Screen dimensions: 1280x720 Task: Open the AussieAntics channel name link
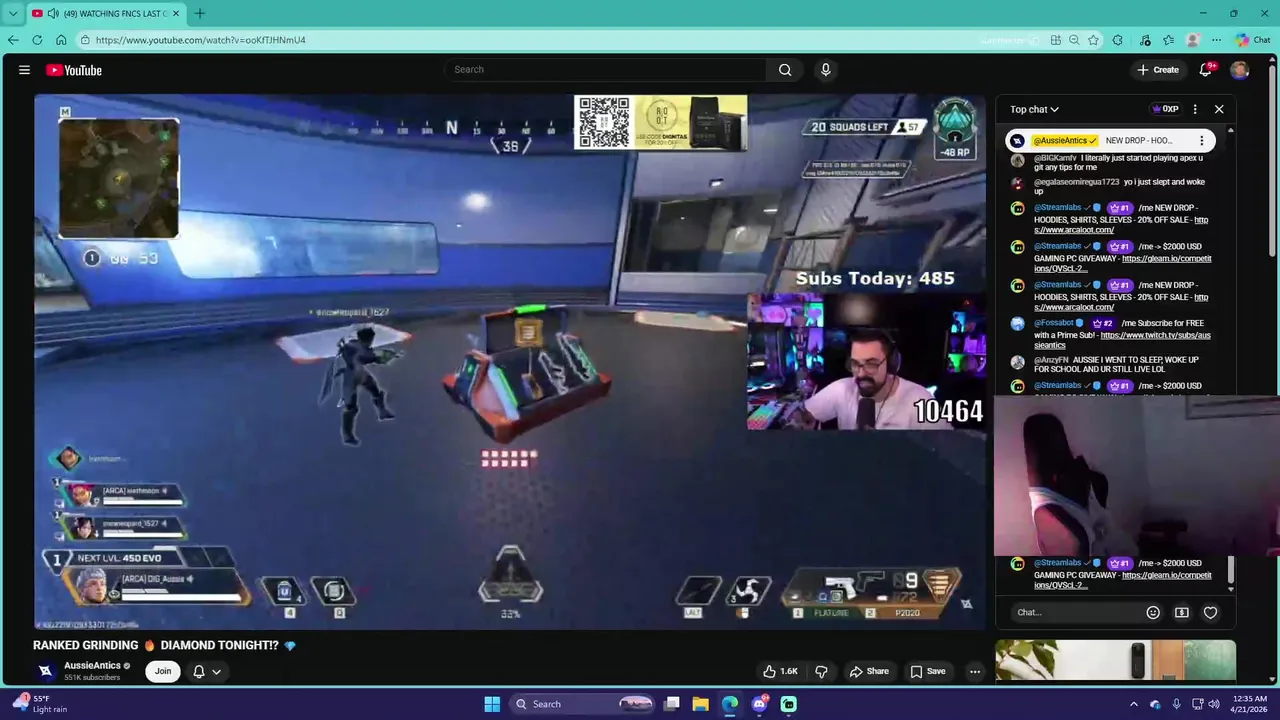pyautogui.click(x=92, y=666)
